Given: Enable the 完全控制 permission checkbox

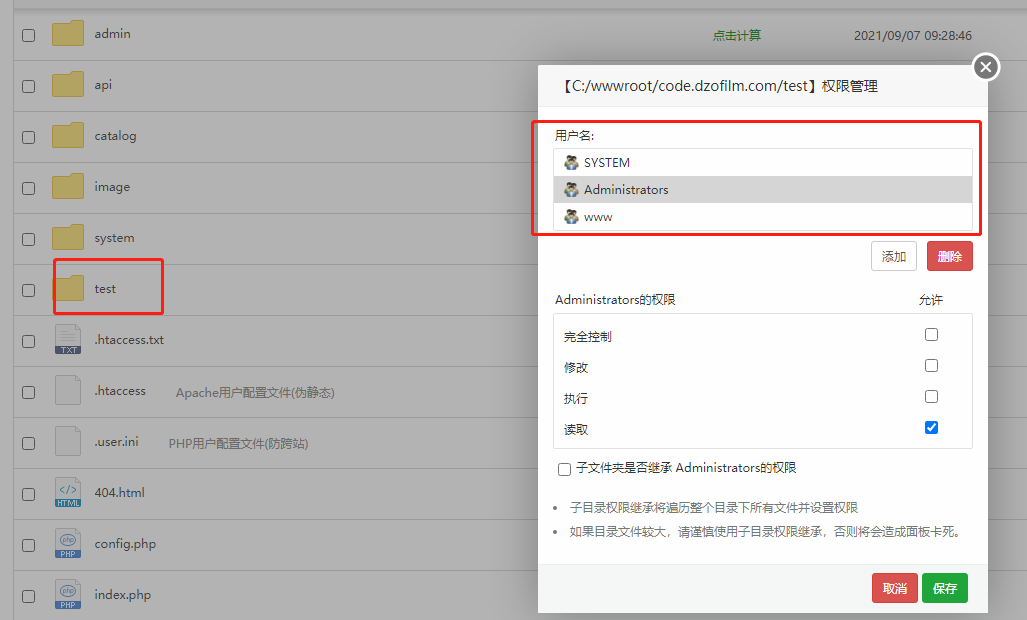Looking at the screenshot, I should (931, 335).
